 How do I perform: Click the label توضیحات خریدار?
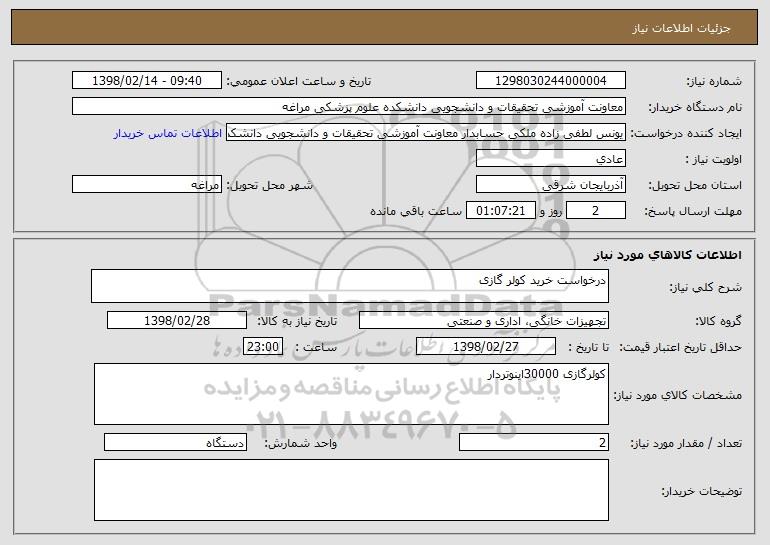702,491
